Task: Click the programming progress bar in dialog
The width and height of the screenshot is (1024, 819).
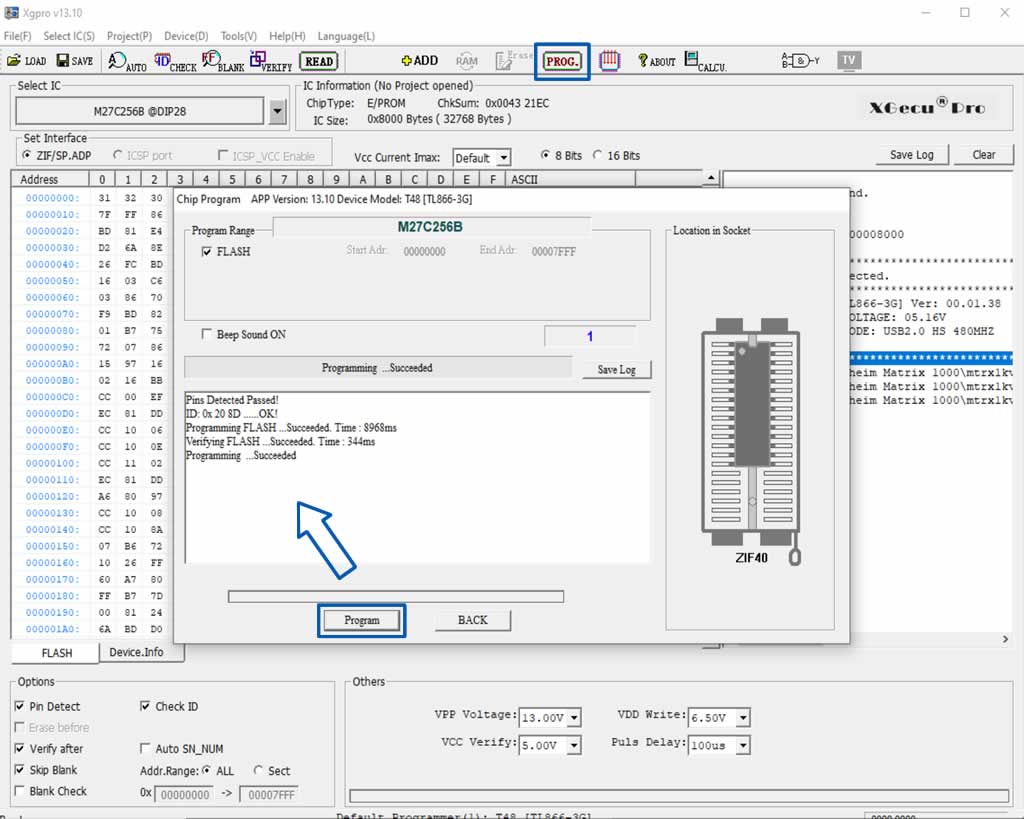Action: (396, 596)
